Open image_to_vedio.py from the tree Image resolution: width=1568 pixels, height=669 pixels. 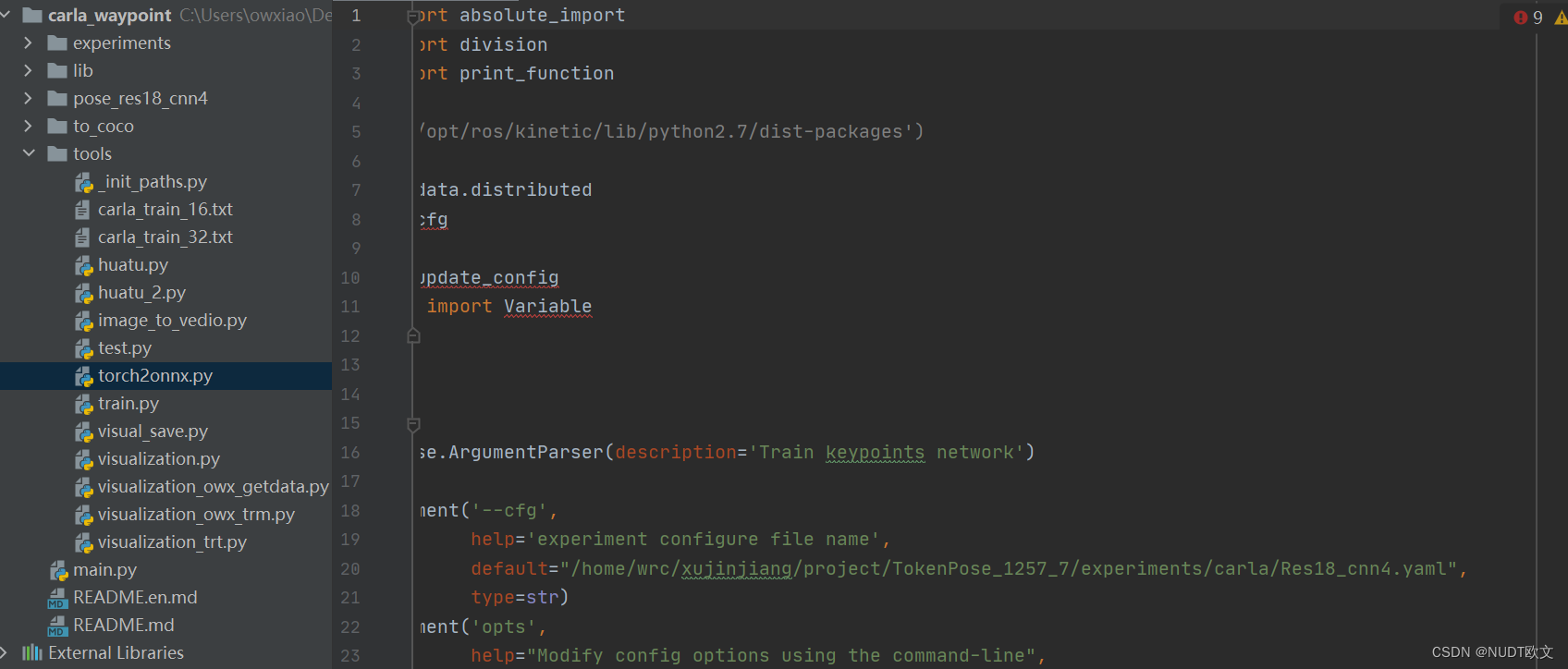[x=173, y=320]
